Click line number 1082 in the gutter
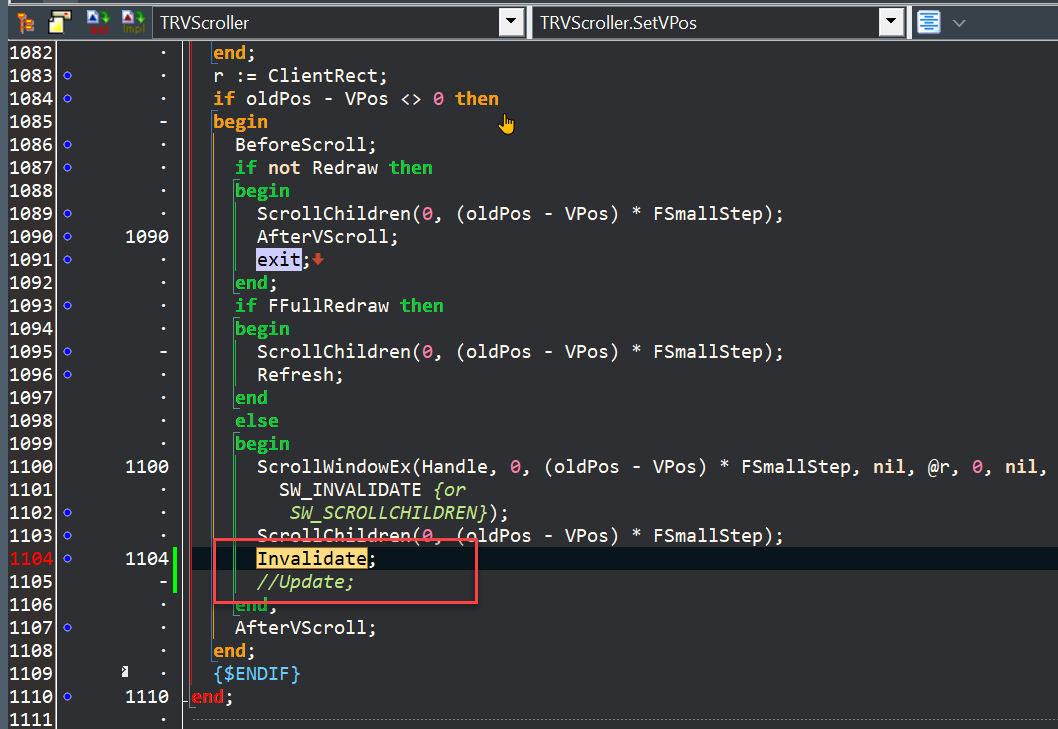The height and width of the screenshot is (729, 1058). 31,53
